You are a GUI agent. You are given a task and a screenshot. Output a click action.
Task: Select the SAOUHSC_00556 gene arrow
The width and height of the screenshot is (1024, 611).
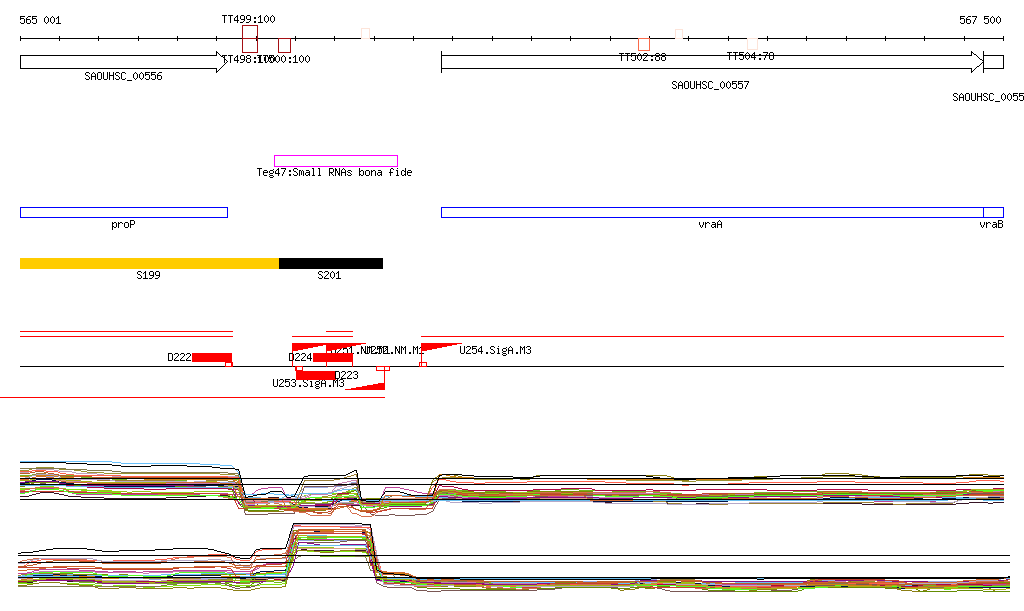point(124,62)
